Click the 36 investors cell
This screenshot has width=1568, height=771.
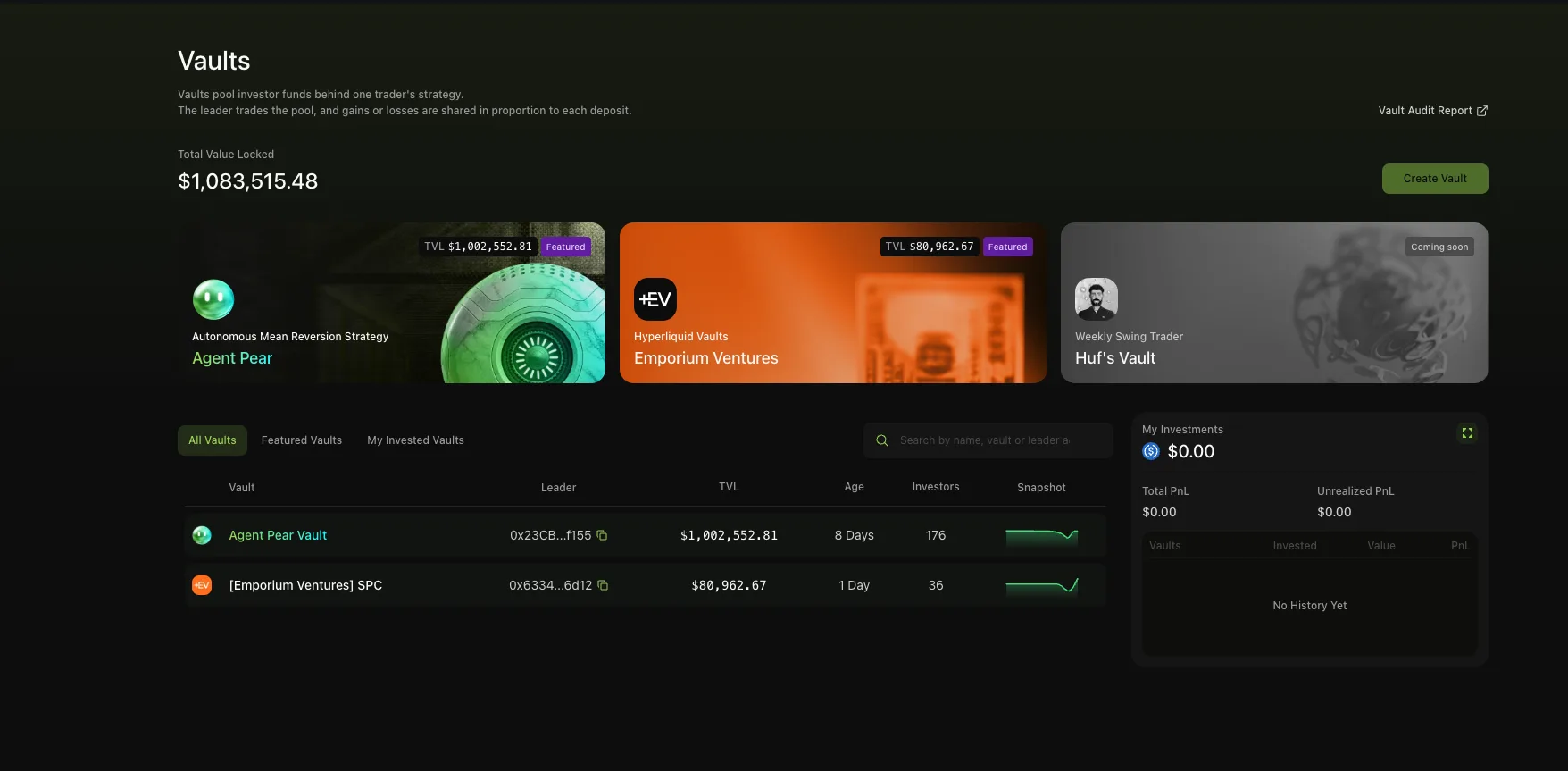coord(936,585)
